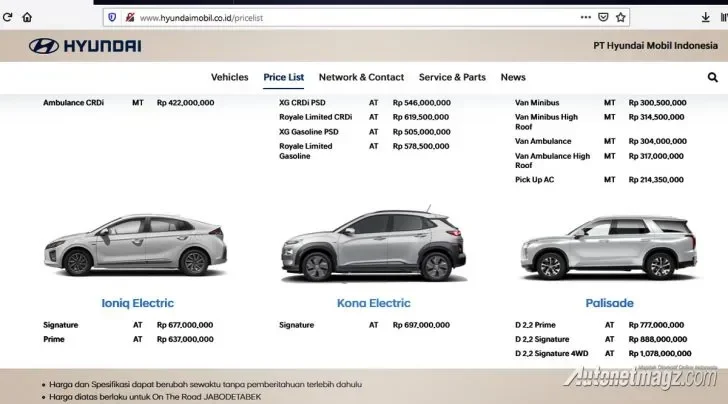Open the Palisade model link
The image size is (728, 404).
click(x=610, y=303)
